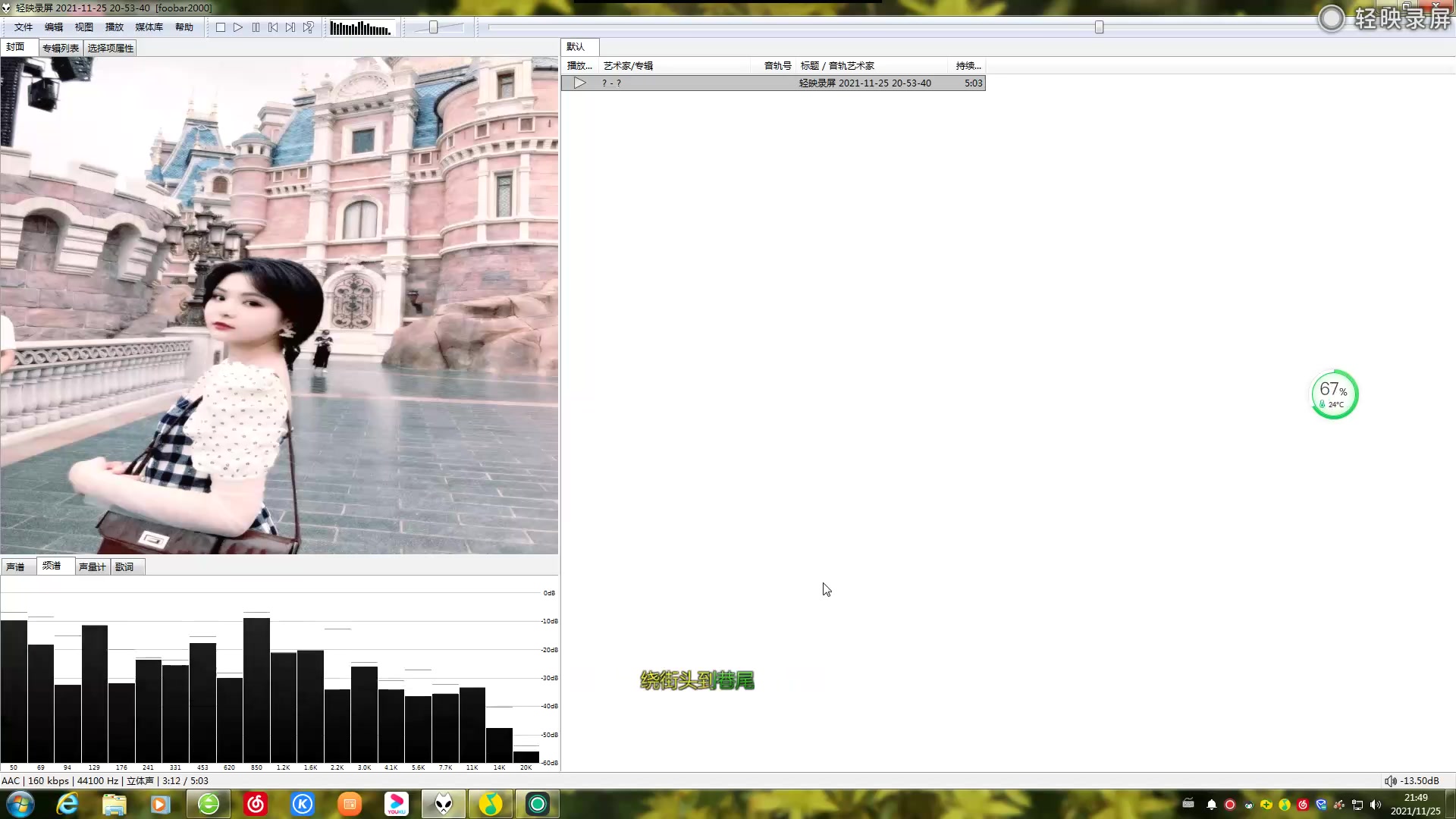Open the 文件 menu
This screenshot has width=1456, height=819.
(x=24, y=27)
